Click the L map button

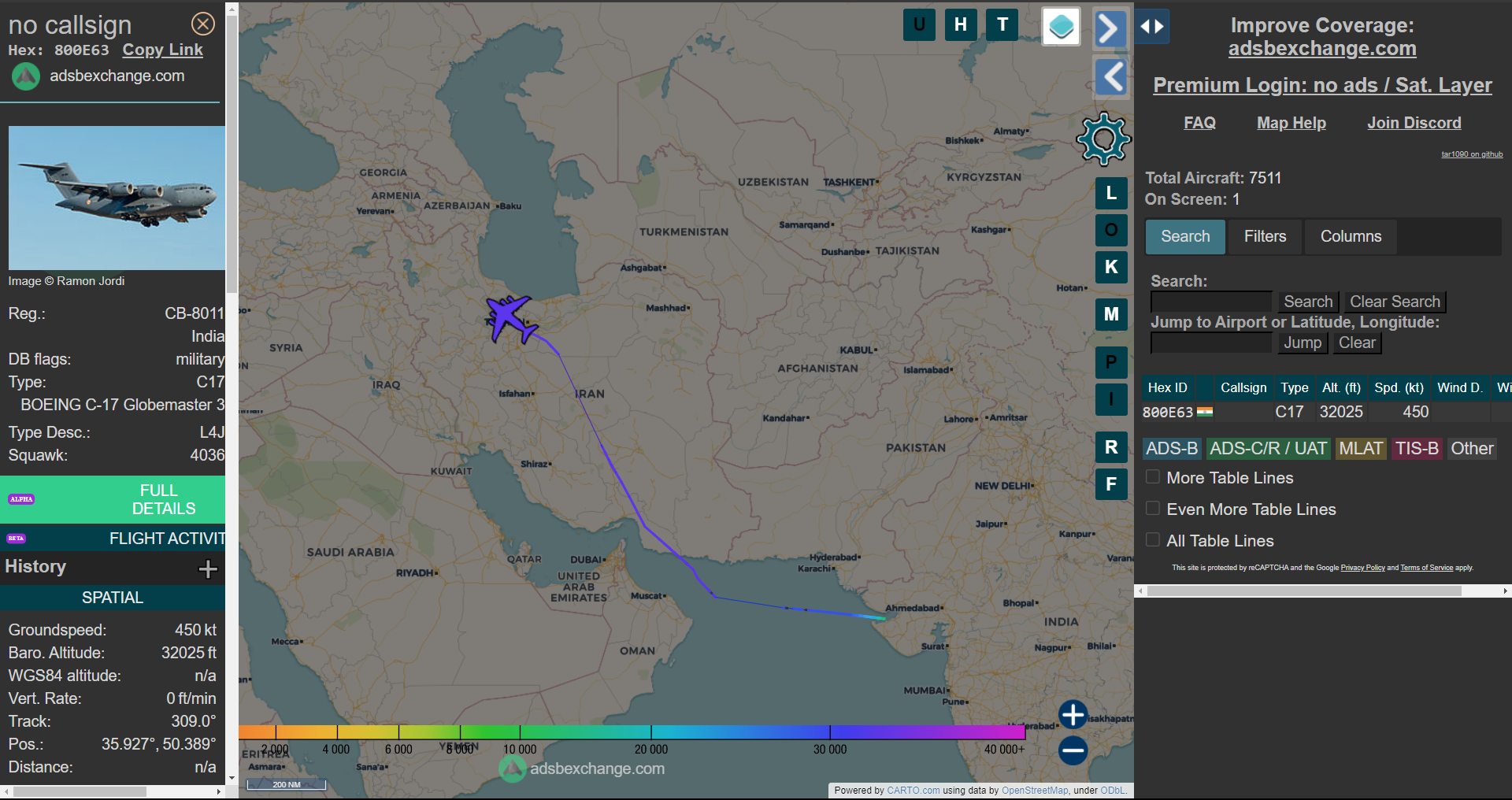(1111, 193)
